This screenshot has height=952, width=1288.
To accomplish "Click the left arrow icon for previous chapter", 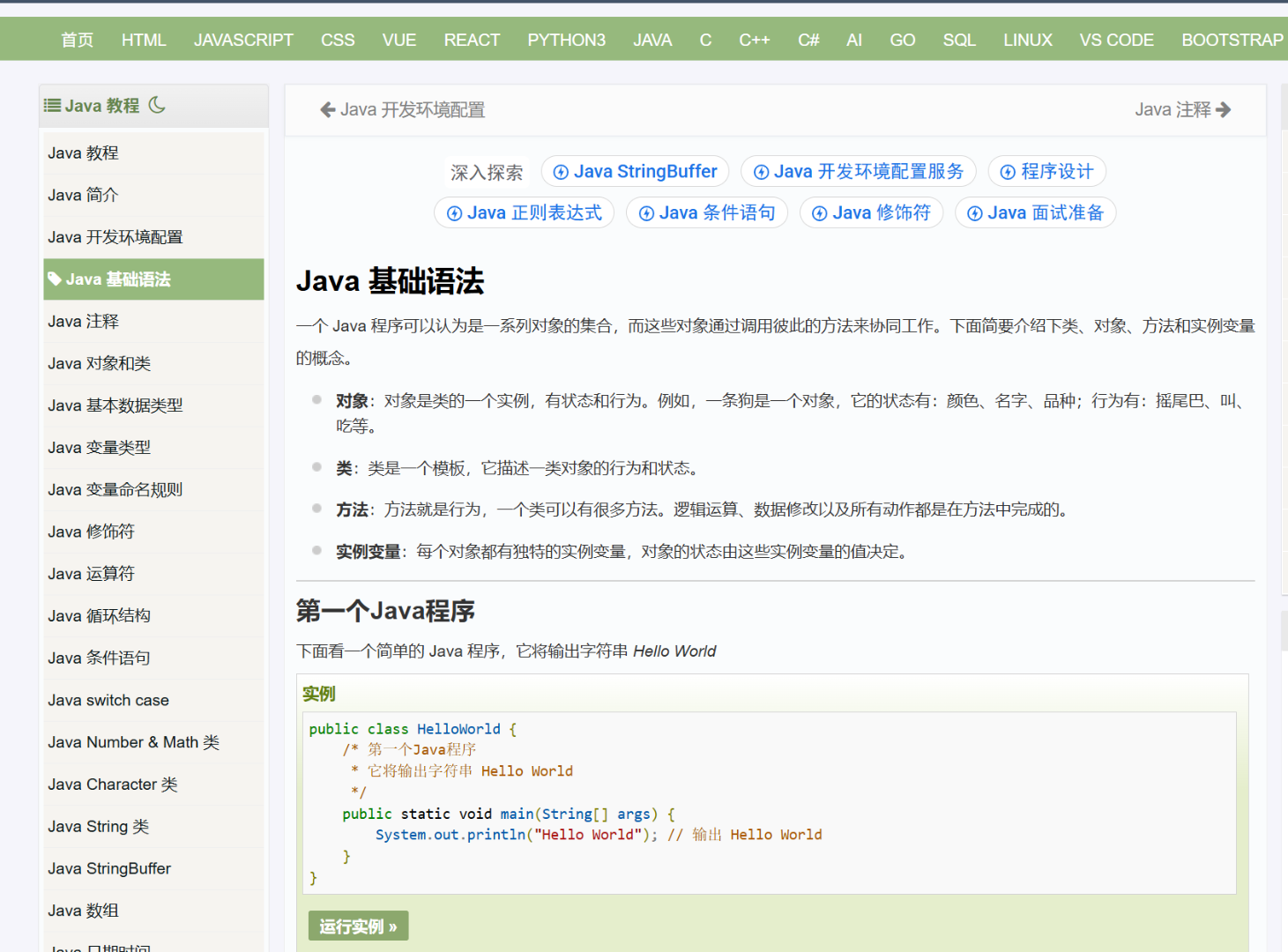I will tap(328, 110).
